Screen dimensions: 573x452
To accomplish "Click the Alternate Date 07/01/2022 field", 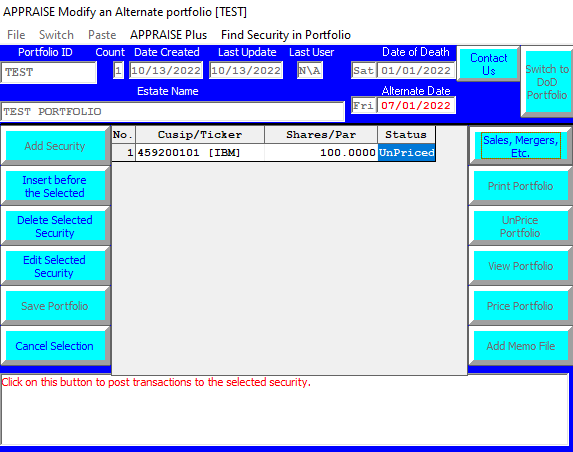I will point(416,106).
